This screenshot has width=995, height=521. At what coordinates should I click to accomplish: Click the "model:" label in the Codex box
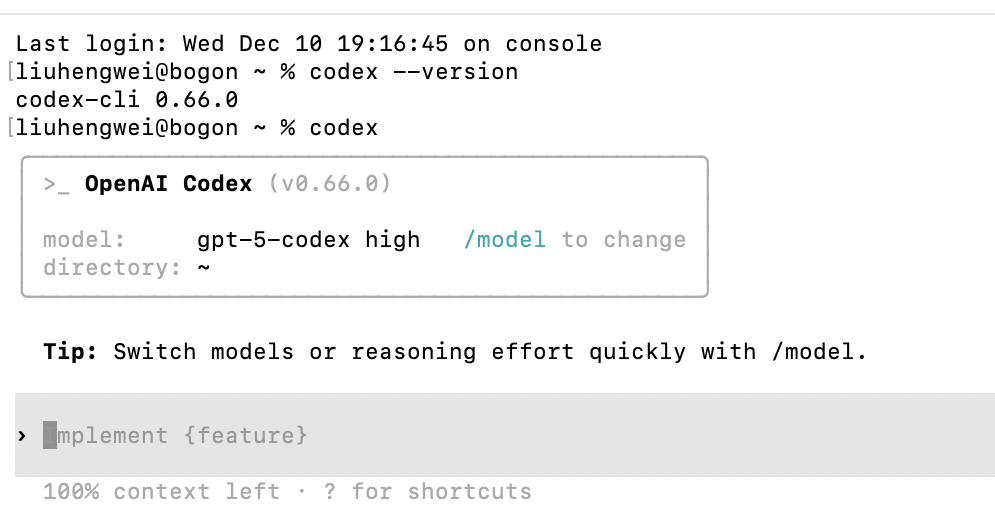pyautogui.click(x=84, y=240)
